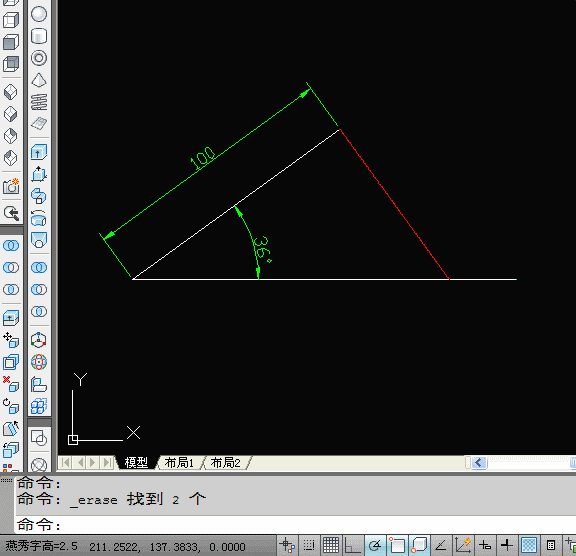Switch to the 布局1 tab
576x556 pixels.
pyautogui.click(x=179, y=462)
